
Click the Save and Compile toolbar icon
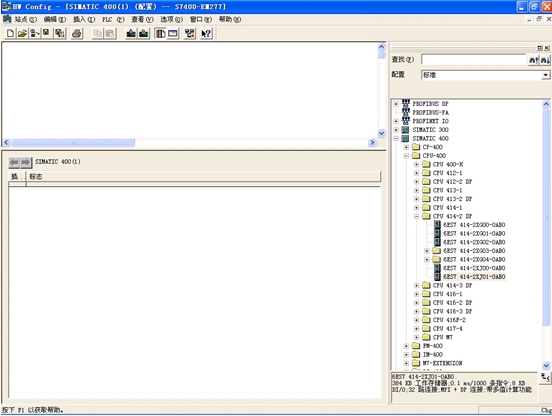pyautogui.click(x=60, y=33)
